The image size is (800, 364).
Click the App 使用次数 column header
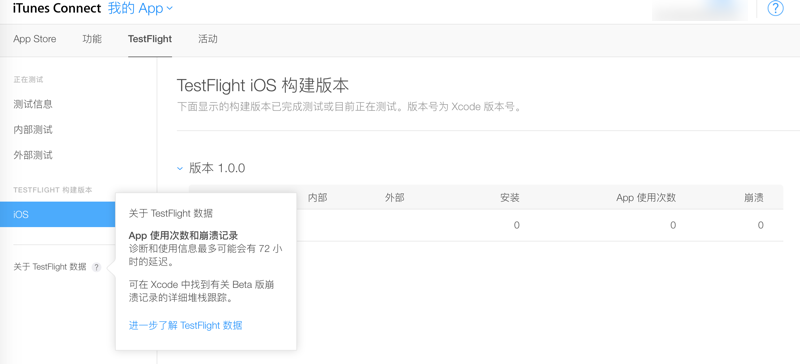pos(646,198)
